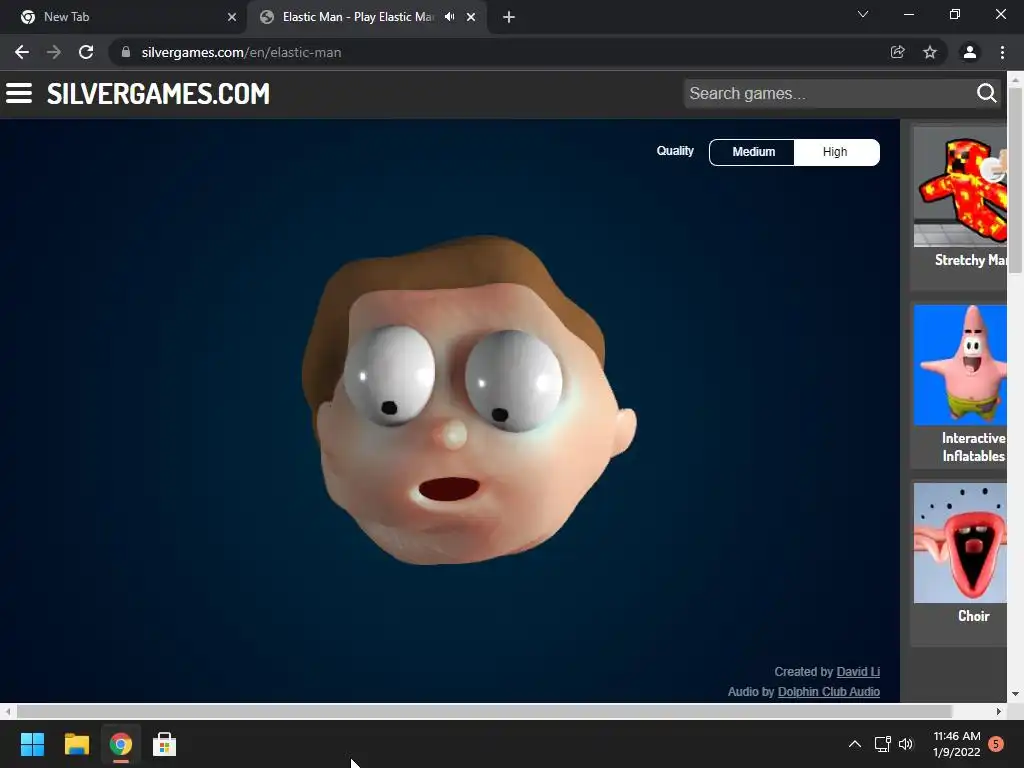Click the Chrome taskbar icon

121,744
